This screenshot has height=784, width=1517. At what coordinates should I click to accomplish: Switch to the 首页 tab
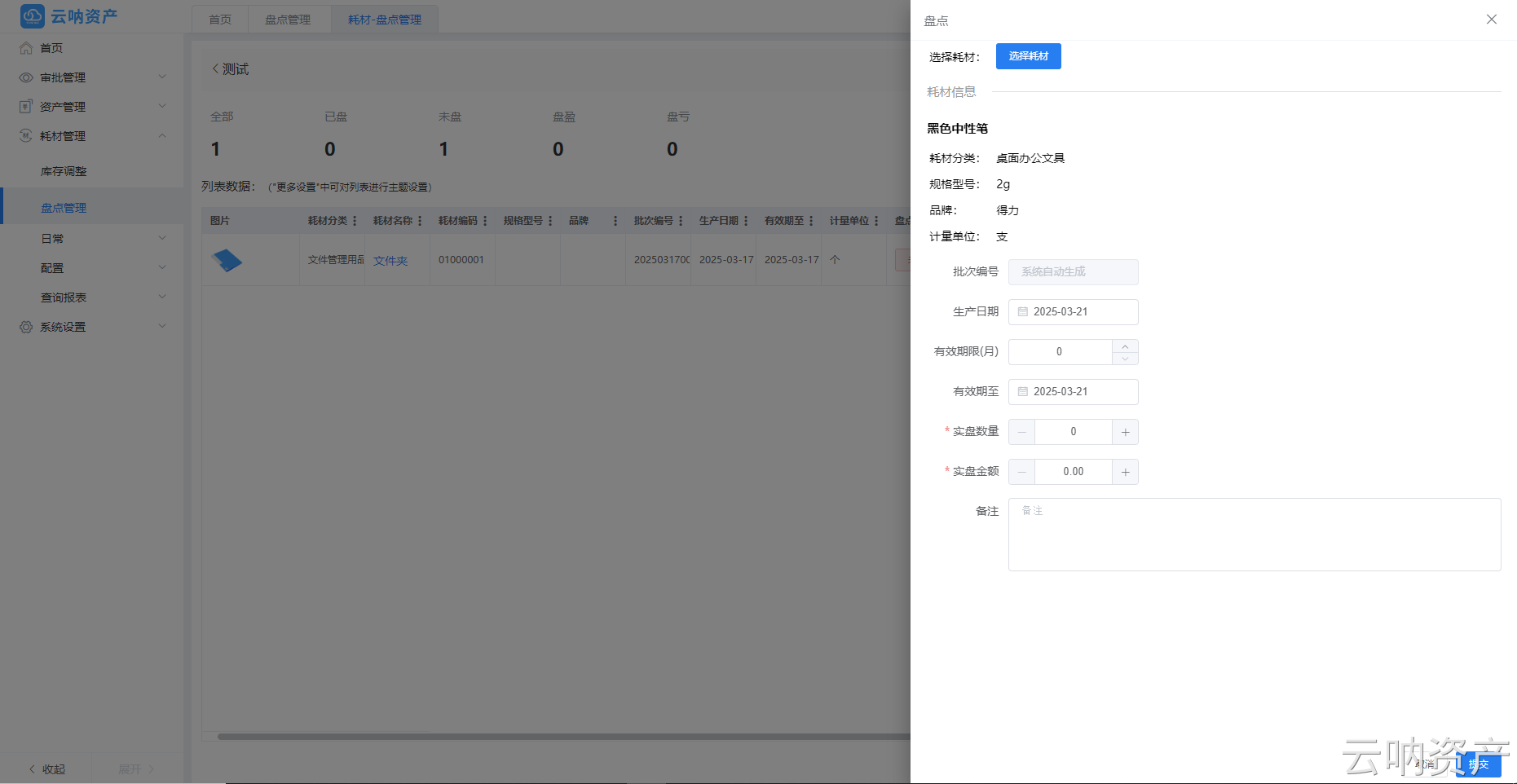(219, 19)
